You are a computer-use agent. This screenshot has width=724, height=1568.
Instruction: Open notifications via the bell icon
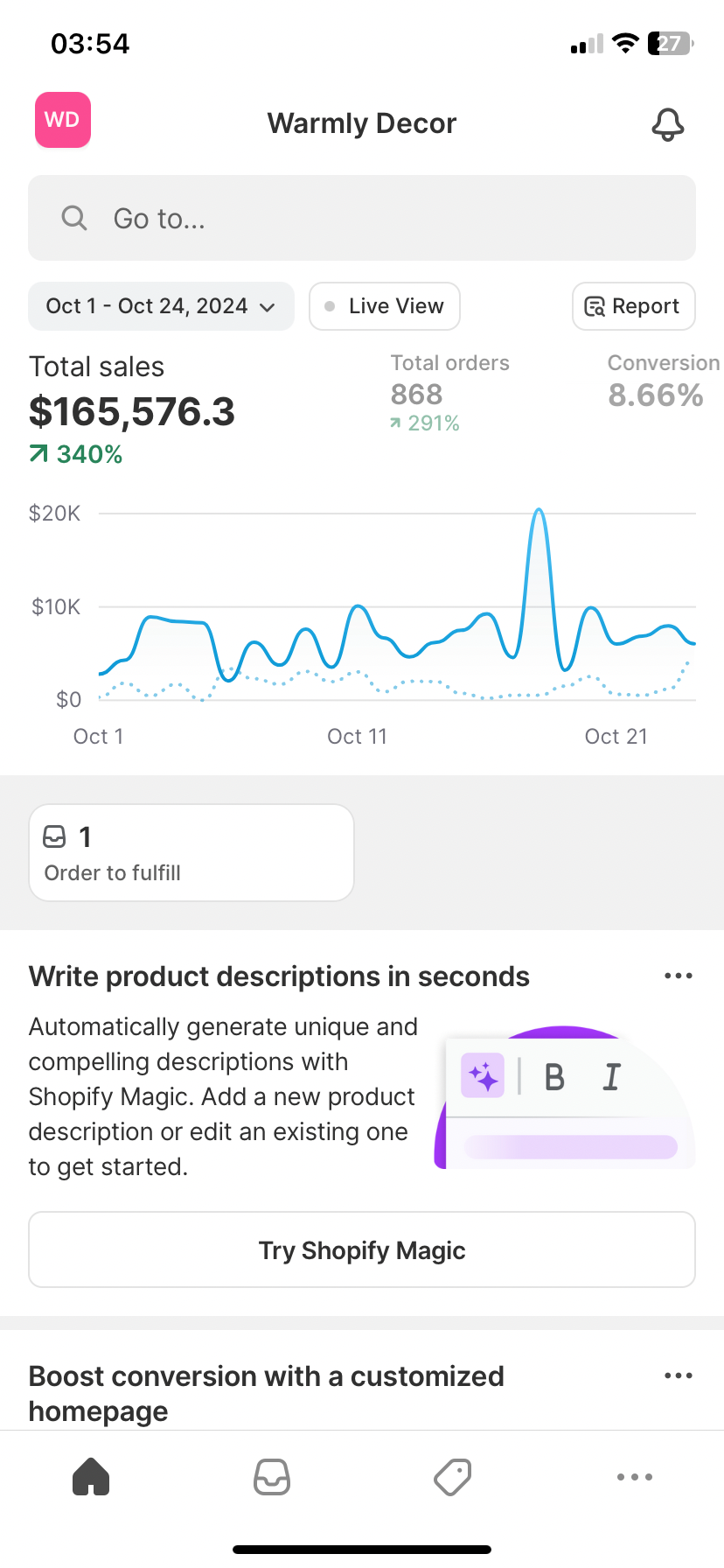click(x=667, y=124)
